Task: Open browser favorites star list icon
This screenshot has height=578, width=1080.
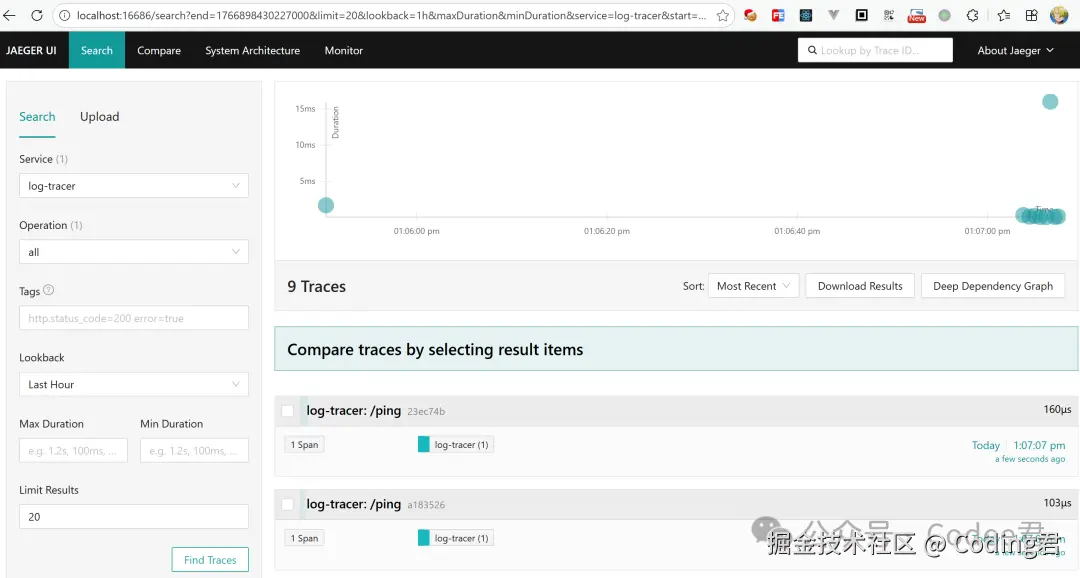Action: 1004,15
